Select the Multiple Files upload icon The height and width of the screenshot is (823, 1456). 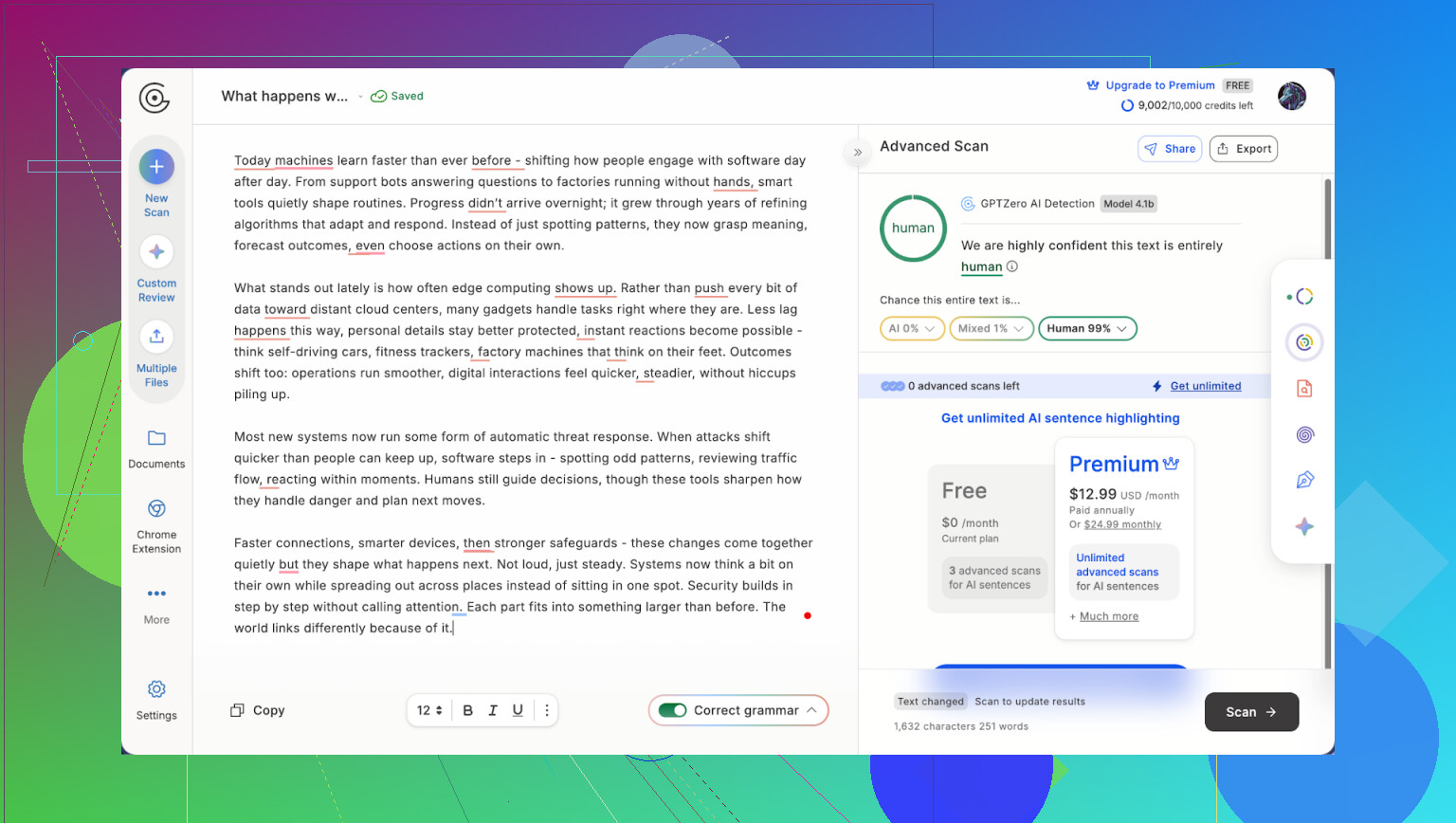[156, 337]
